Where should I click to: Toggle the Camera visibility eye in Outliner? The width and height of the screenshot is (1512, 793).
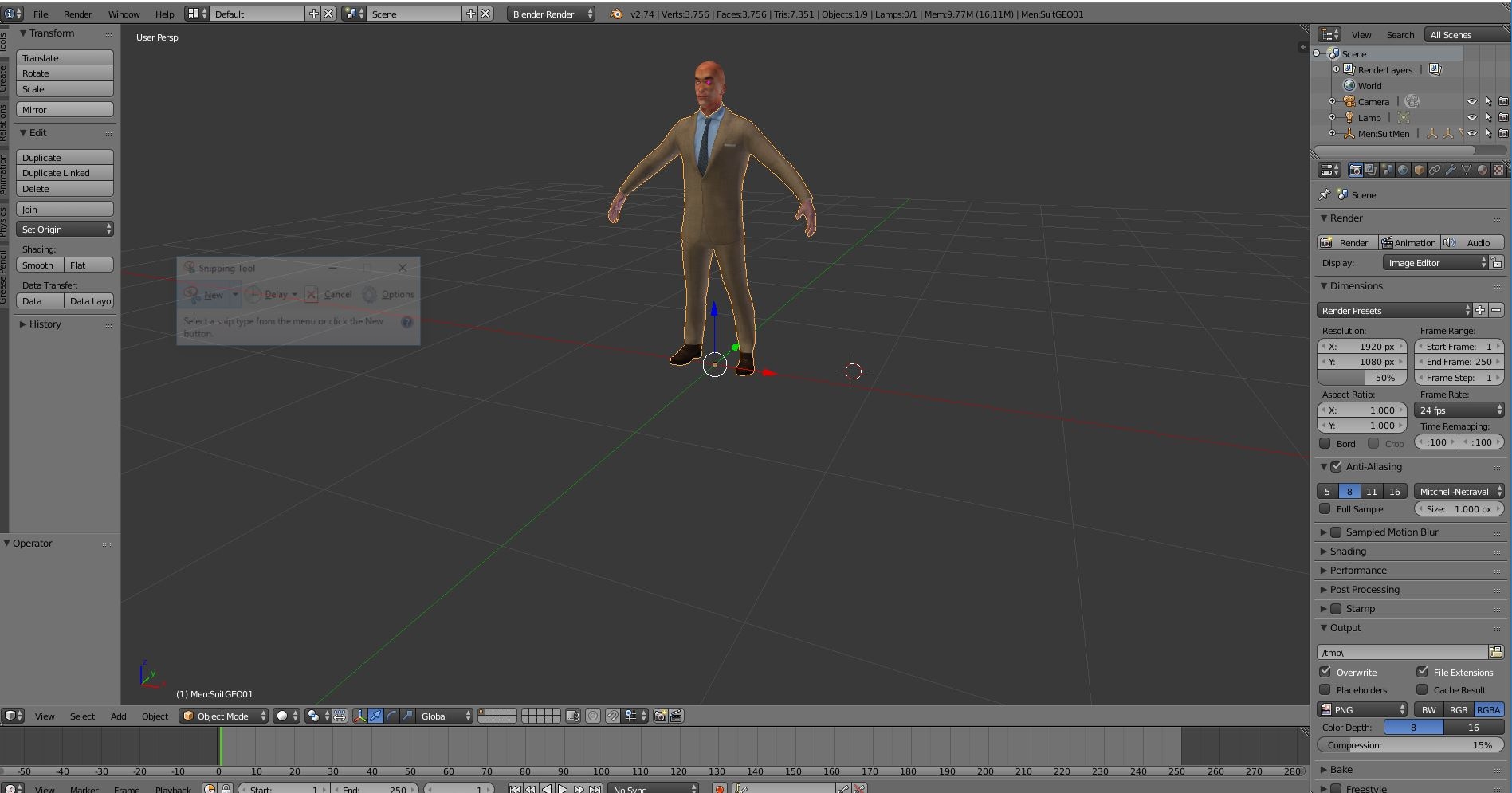[x=1471, y=101]
